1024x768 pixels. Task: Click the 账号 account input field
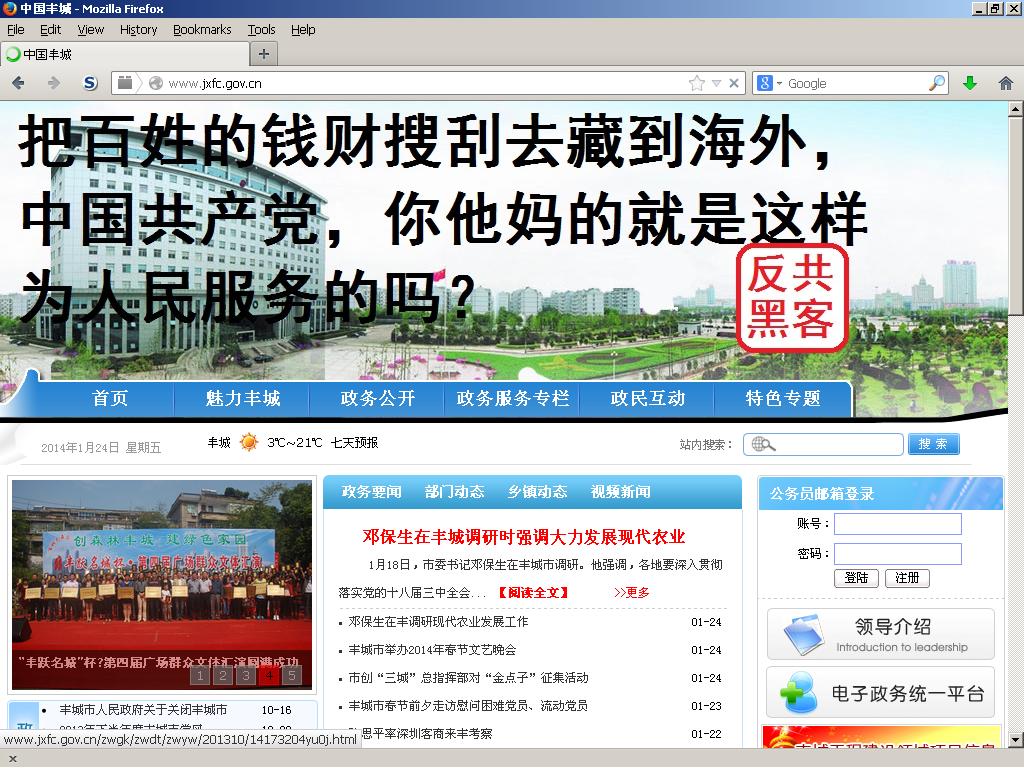(897, 524)
